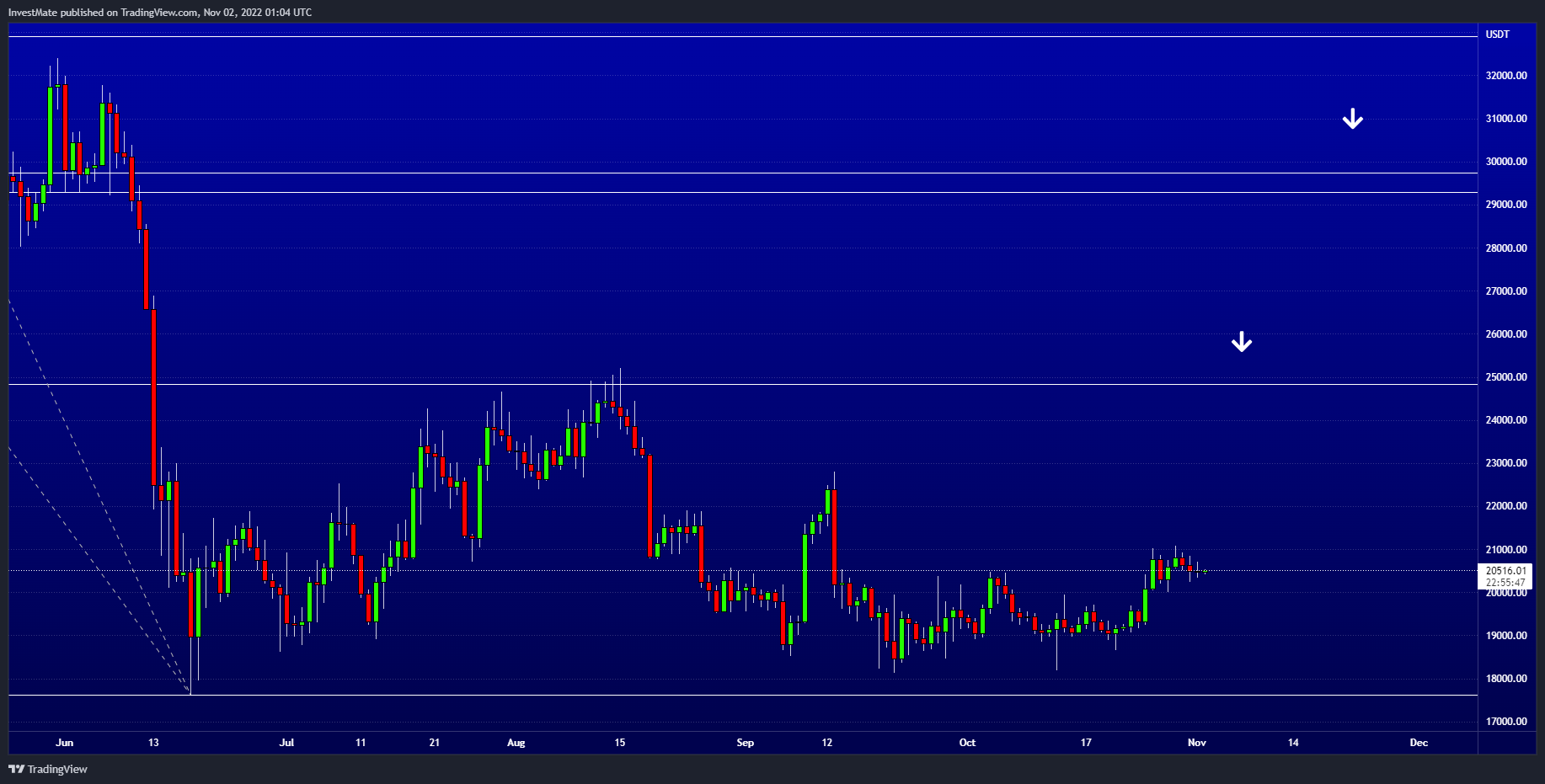Click the candle countdown timer 22:55:47
Viewport: 1545px width, 784px height.
[1505, 583]
